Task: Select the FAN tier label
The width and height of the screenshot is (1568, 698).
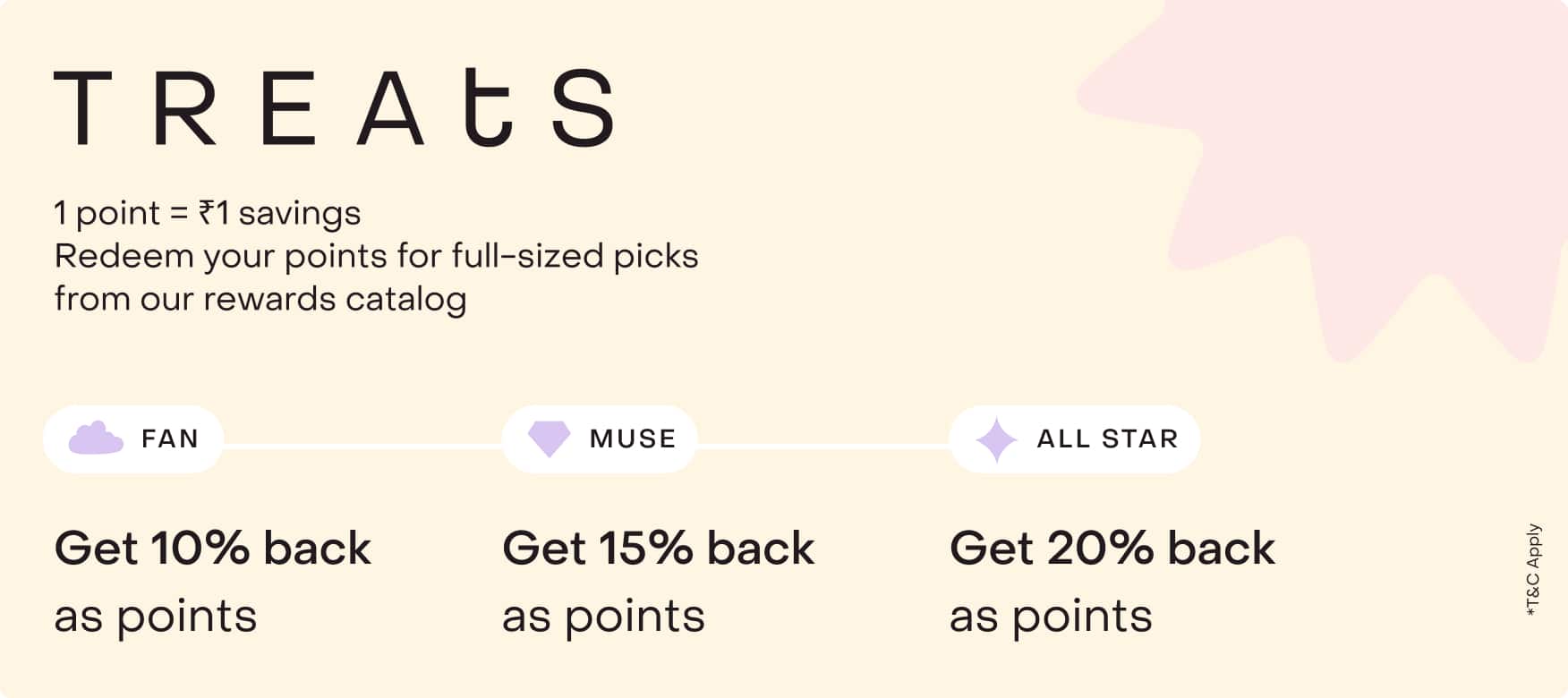Action: pos(170,438)
